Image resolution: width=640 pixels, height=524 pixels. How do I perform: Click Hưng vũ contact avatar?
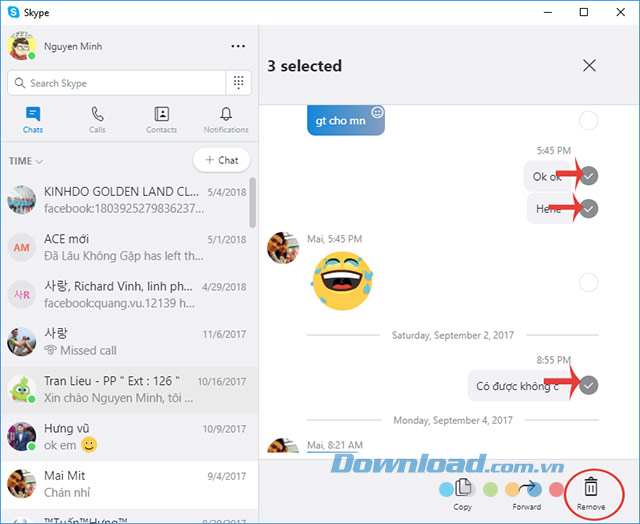coord(21,437)
